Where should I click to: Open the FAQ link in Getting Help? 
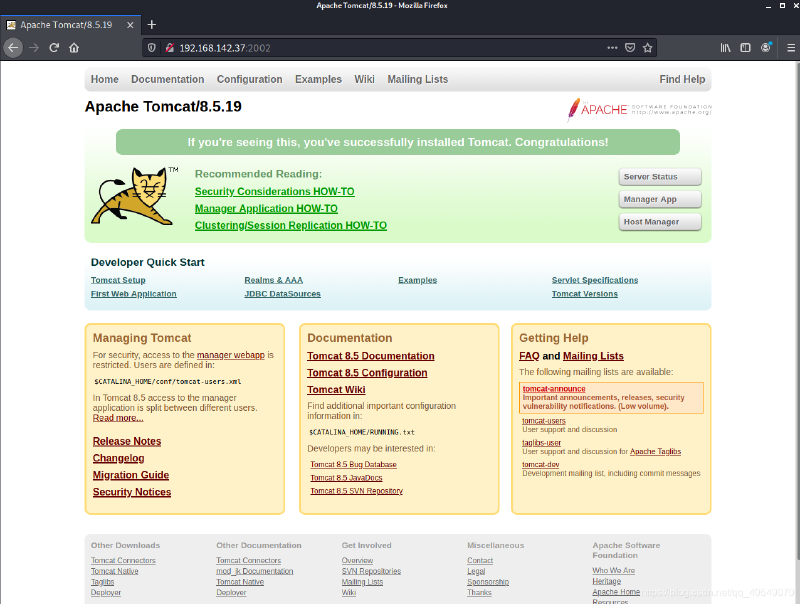[x=529, y=356]
